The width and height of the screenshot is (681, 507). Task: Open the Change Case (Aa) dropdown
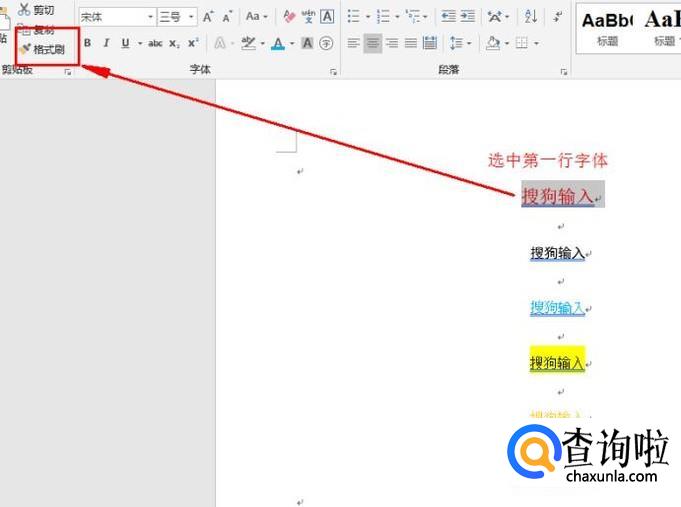(257, 17)
